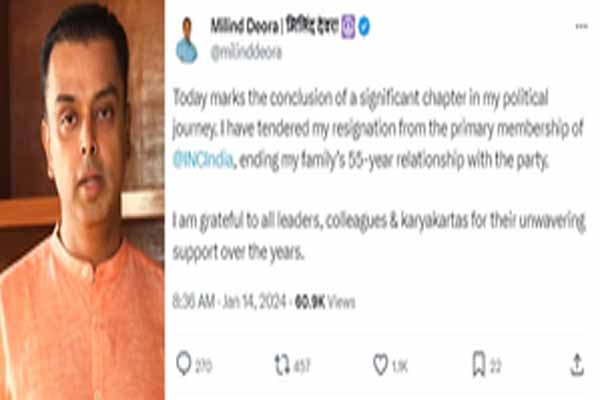Click the photo of man in orange kurta

point(82,200)
